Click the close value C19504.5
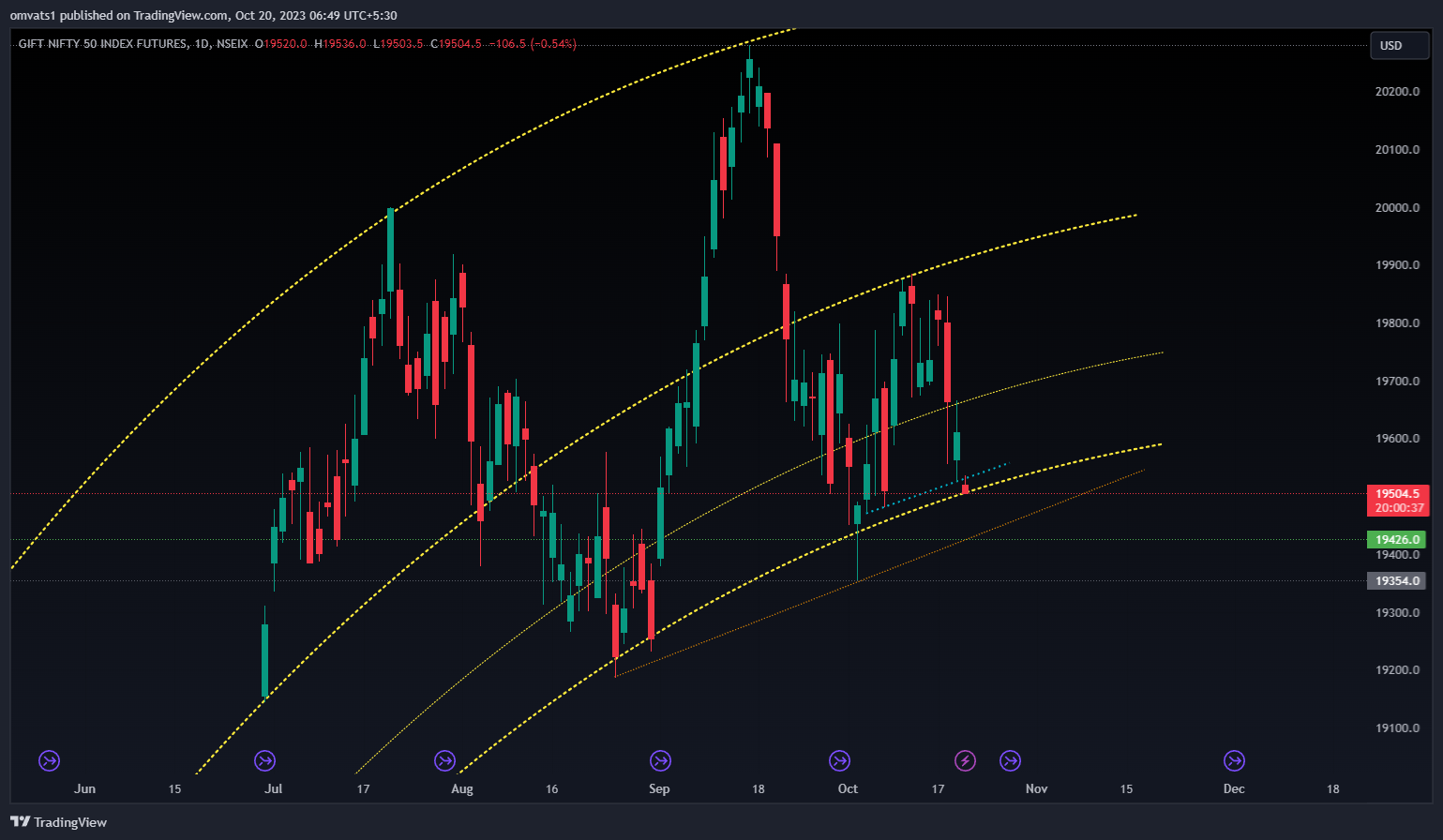Viewport: 1443px width, 840px height. coord(457,44)
